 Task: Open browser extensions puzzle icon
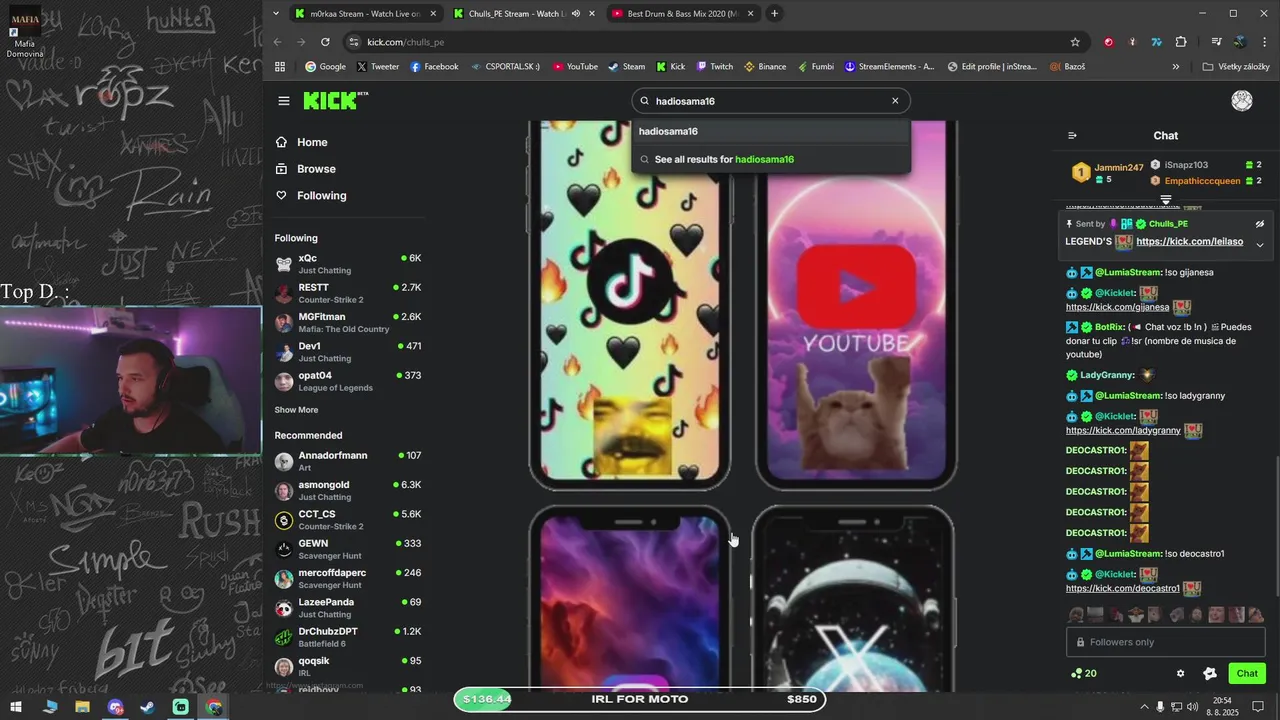(x=1181, y=42)
